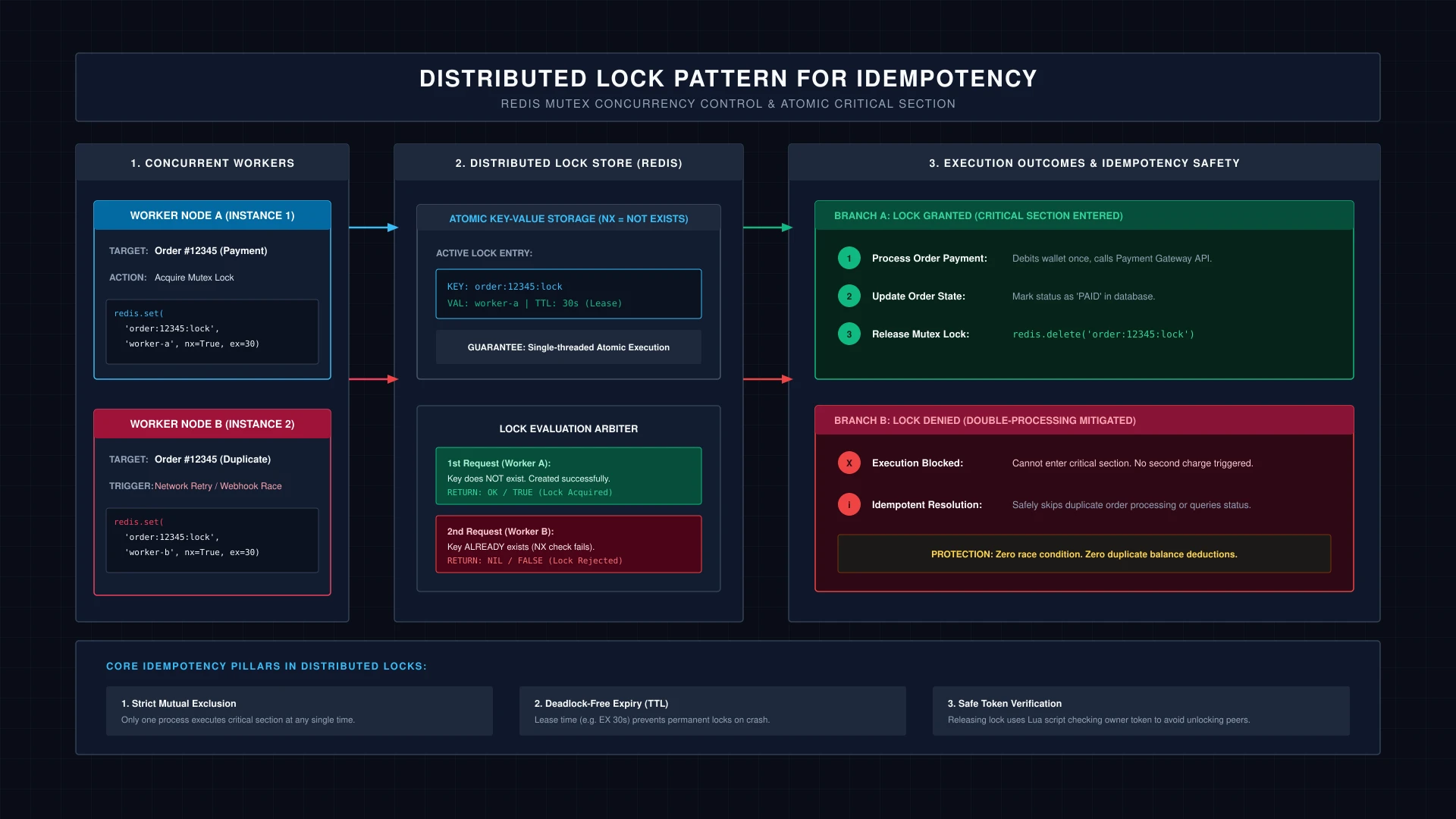Image resolution: width=1456 pixels, height=819 pixels.
Task: Click red info icon beside Idempotent Resolution
Action: pyautogui.click(x=849, y=505)
